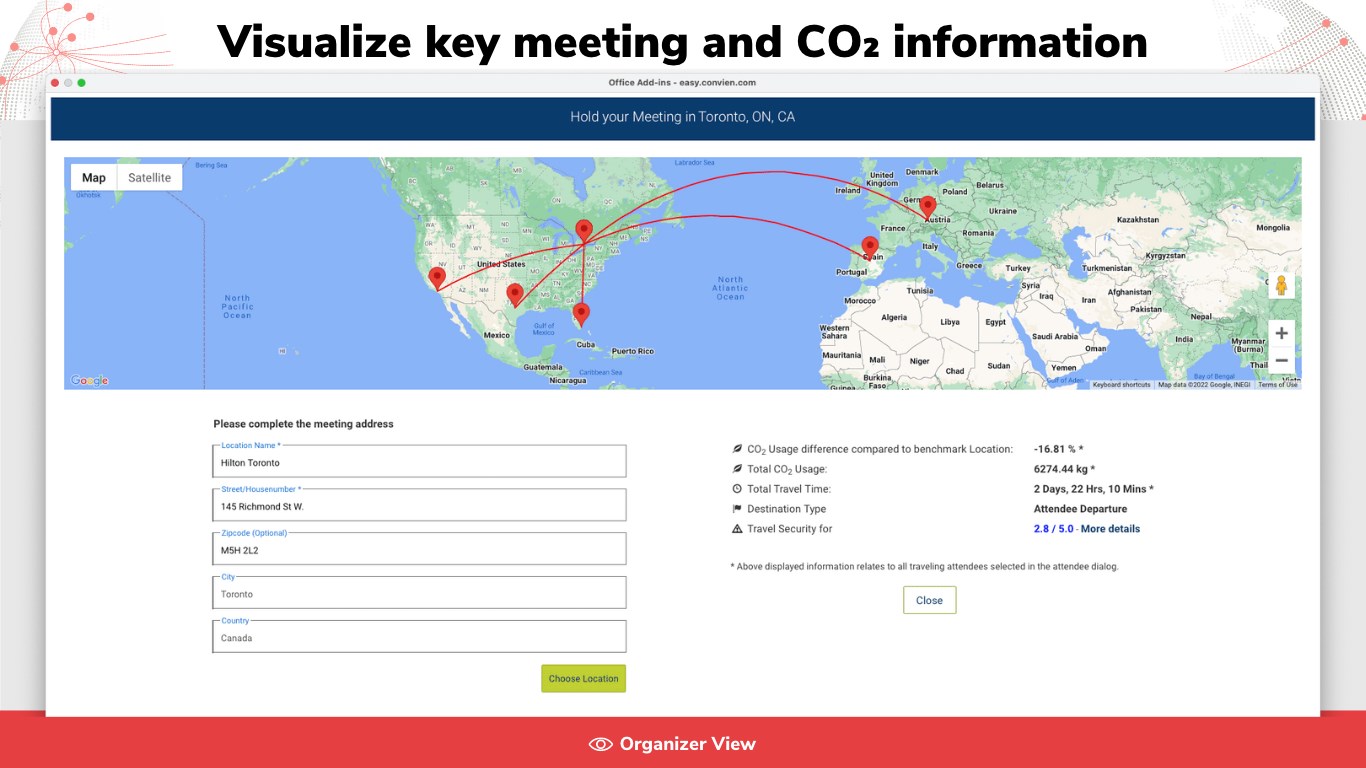Click the Country field showing Canada
The width and height of the screenshot is (1366, 768).
tap(419, 636)
